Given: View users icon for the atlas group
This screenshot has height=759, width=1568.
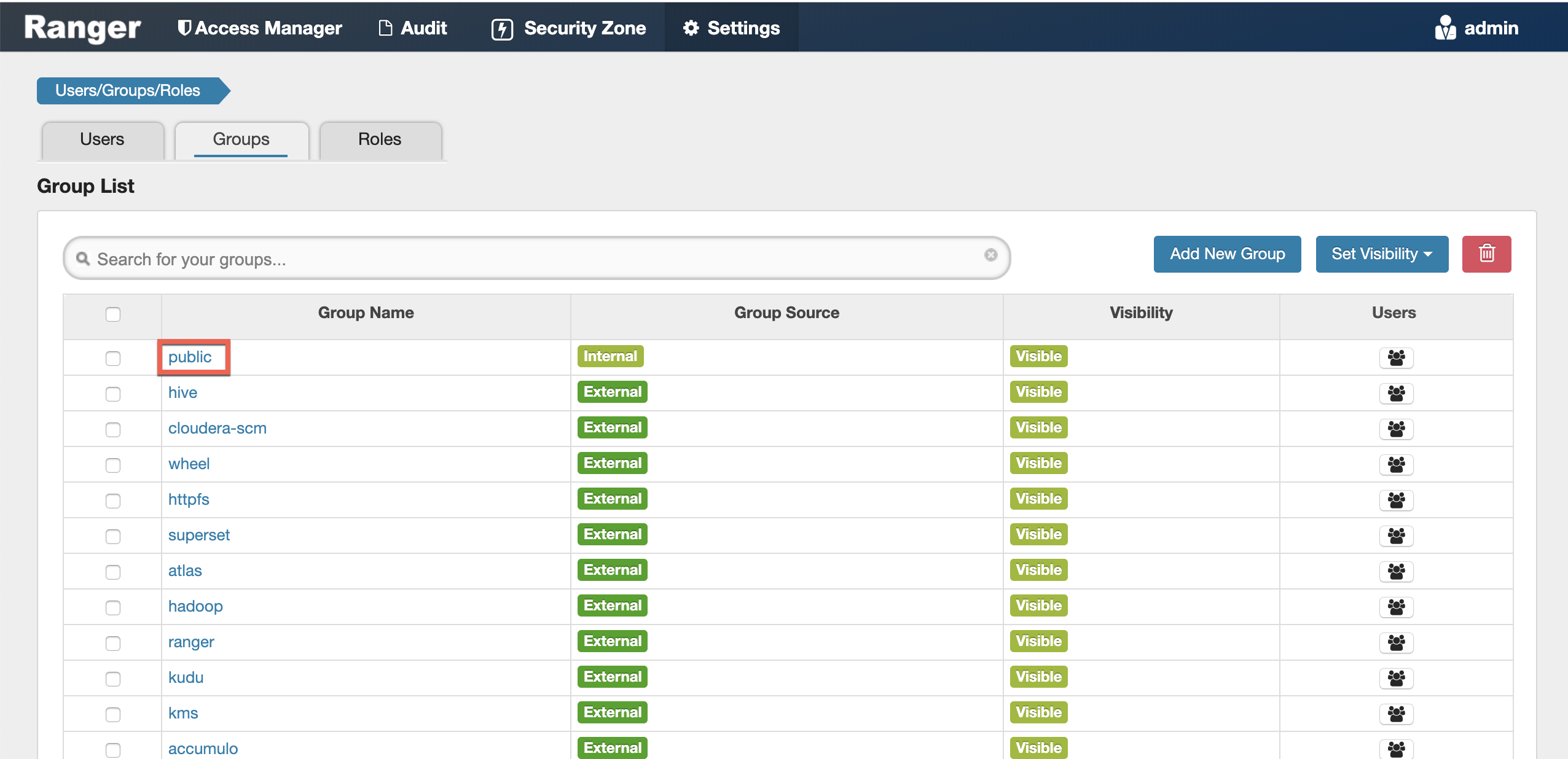Looking at the screenshot, I should [x=1395, y=571].
